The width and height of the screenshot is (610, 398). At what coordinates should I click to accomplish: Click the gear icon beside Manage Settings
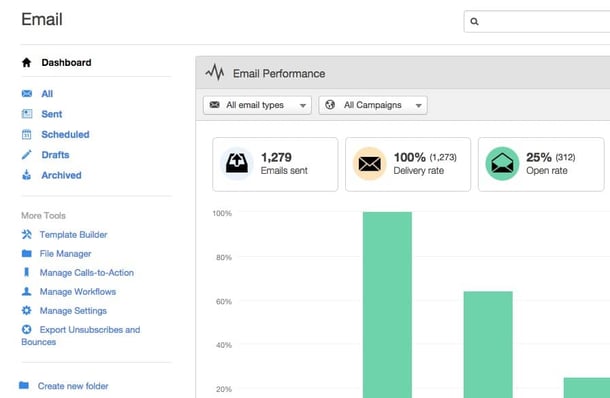point(26,310)
